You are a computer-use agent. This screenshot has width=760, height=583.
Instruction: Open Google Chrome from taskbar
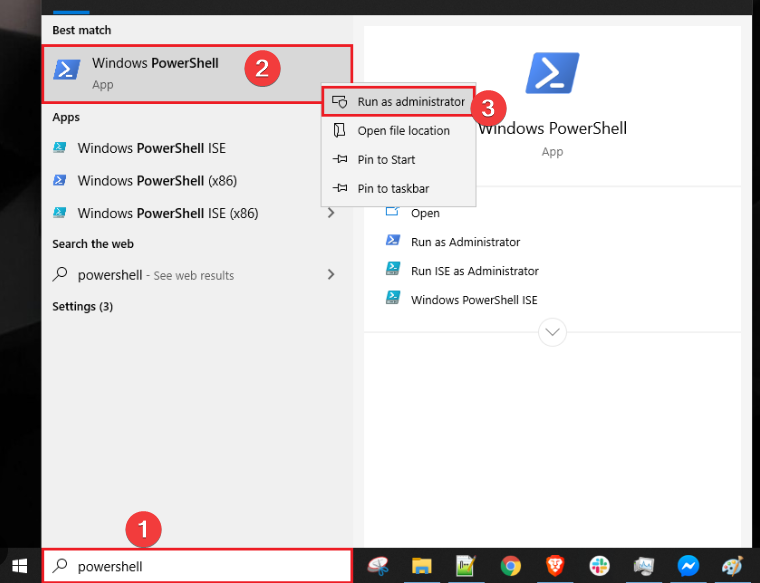[510, 566]
